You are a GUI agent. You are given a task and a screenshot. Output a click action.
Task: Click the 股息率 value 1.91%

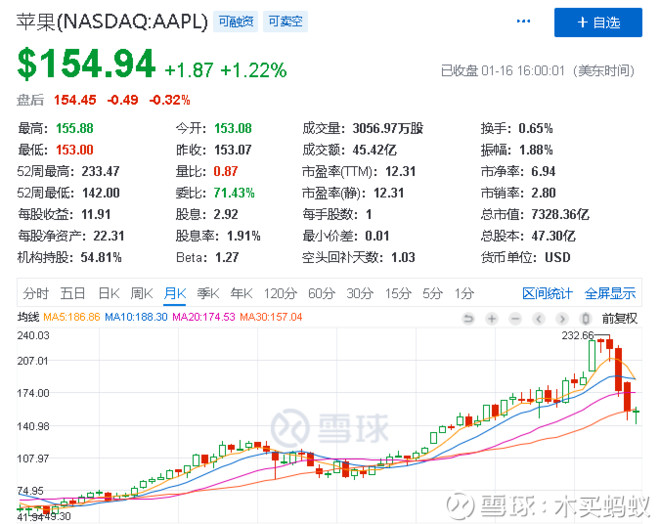point(244,236)
